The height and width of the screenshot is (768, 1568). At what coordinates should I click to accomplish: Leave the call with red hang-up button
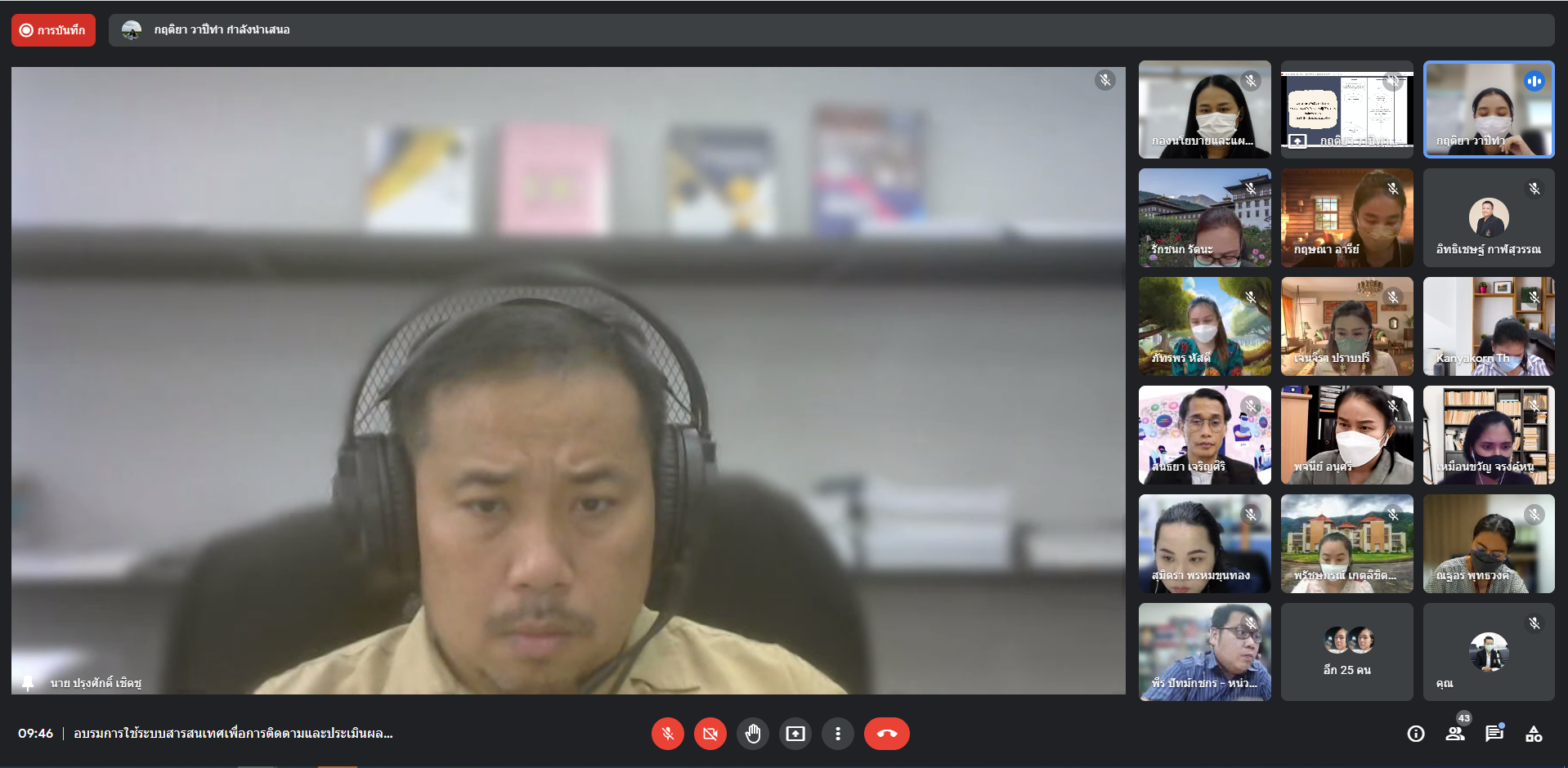tap(886, 734)
